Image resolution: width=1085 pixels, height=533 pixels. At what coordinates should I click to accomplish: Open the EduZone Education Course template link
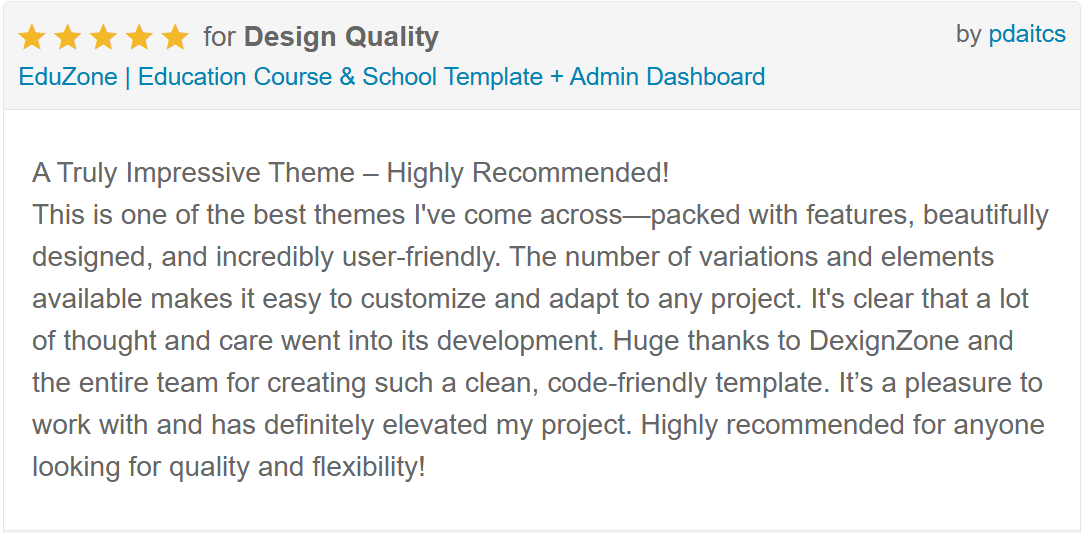[x=392, y=76]
